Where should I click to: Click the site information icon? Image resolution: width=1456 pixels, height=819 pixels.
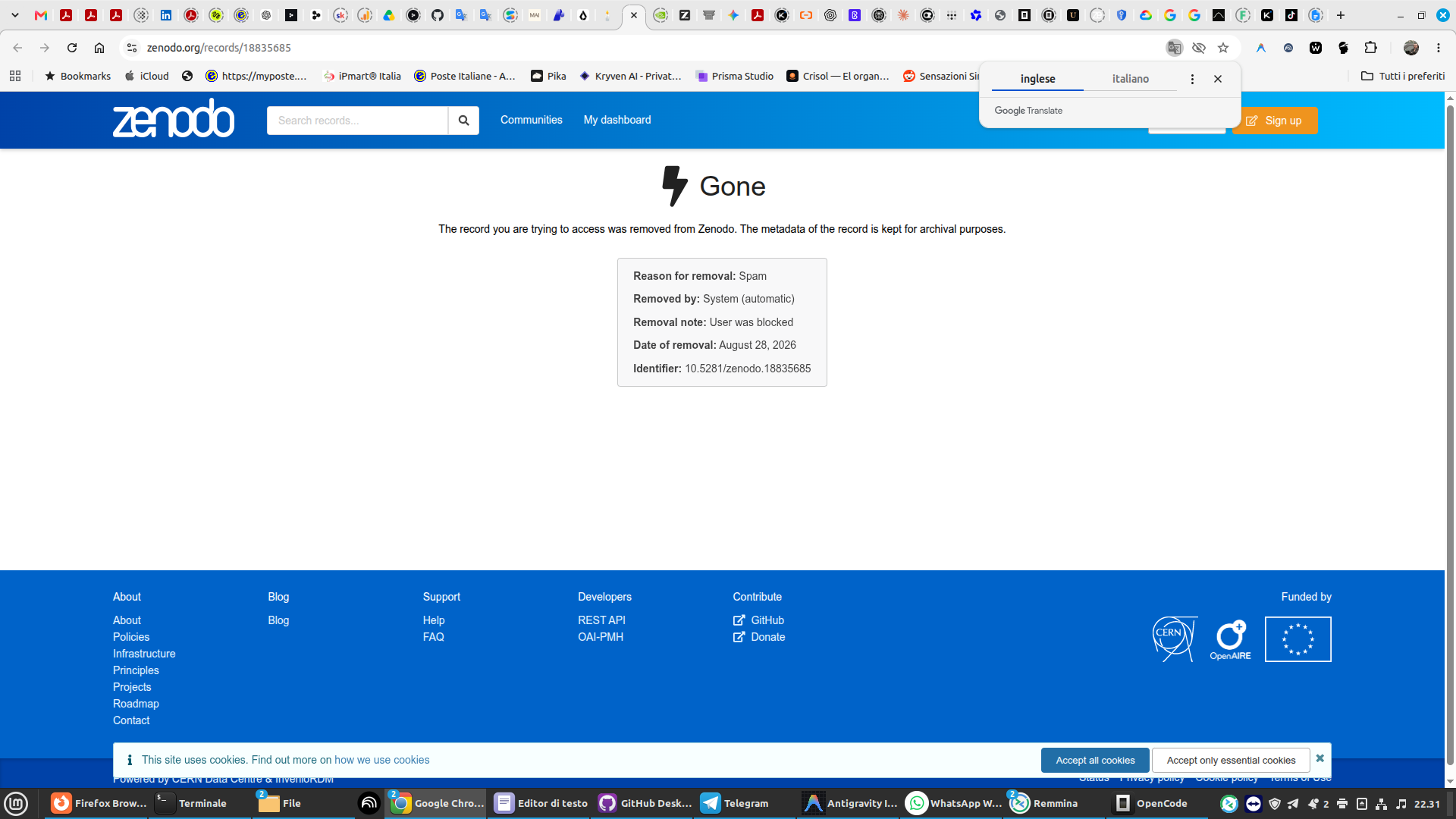pyautogui.click(x=132, y=48)
